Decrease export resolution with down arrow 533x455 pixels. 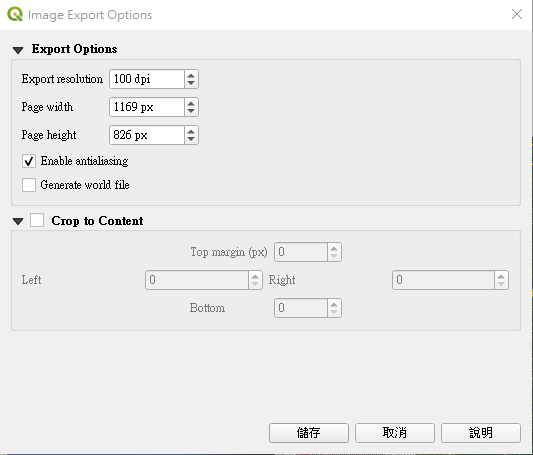191,83
